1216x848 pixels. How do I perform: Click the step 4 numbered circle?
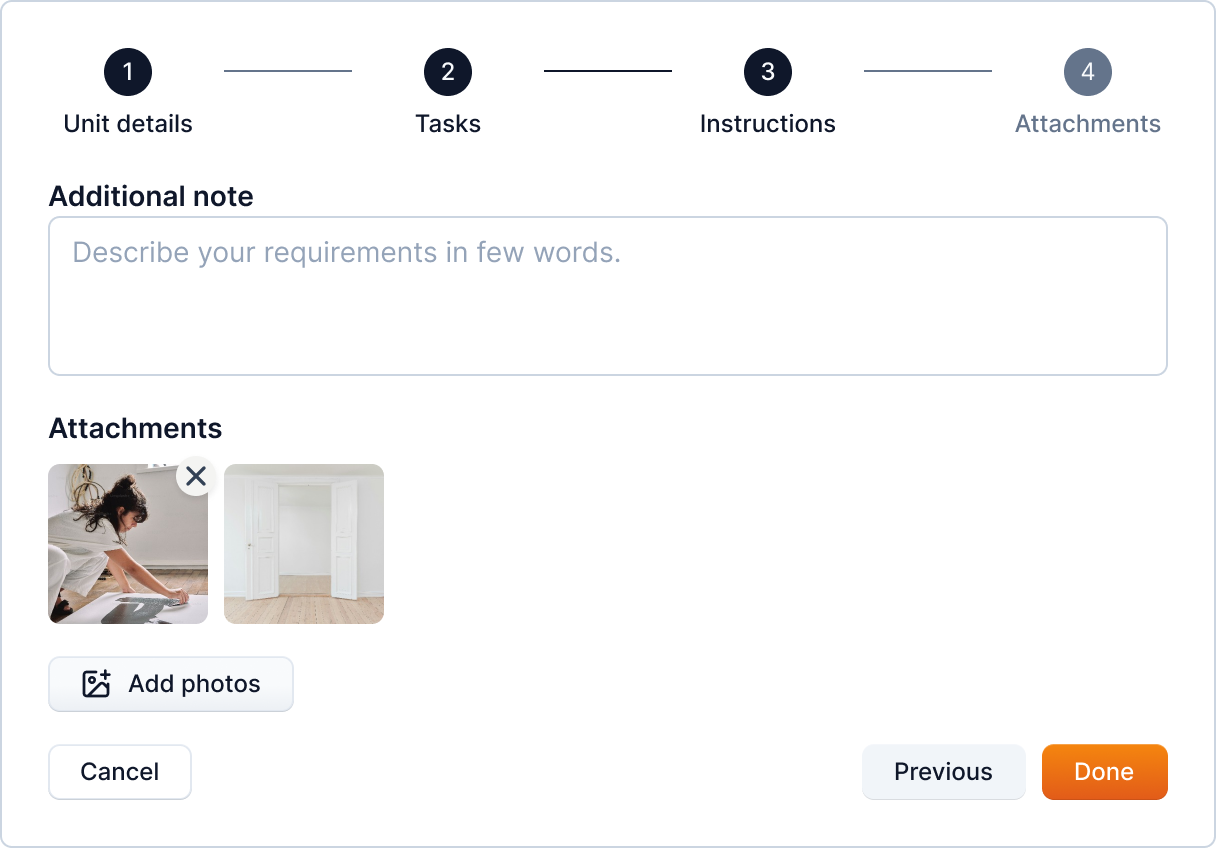tap(1088, 72)
